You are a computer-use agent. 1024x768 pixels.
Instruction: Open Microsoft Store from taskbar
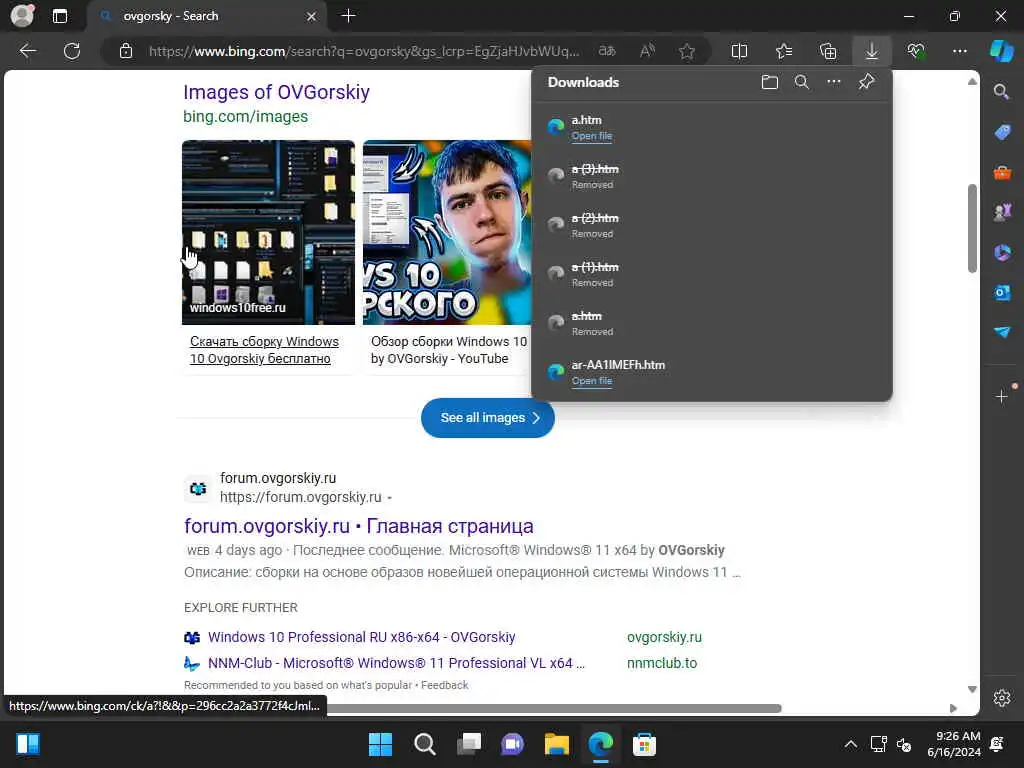point(644,744)
